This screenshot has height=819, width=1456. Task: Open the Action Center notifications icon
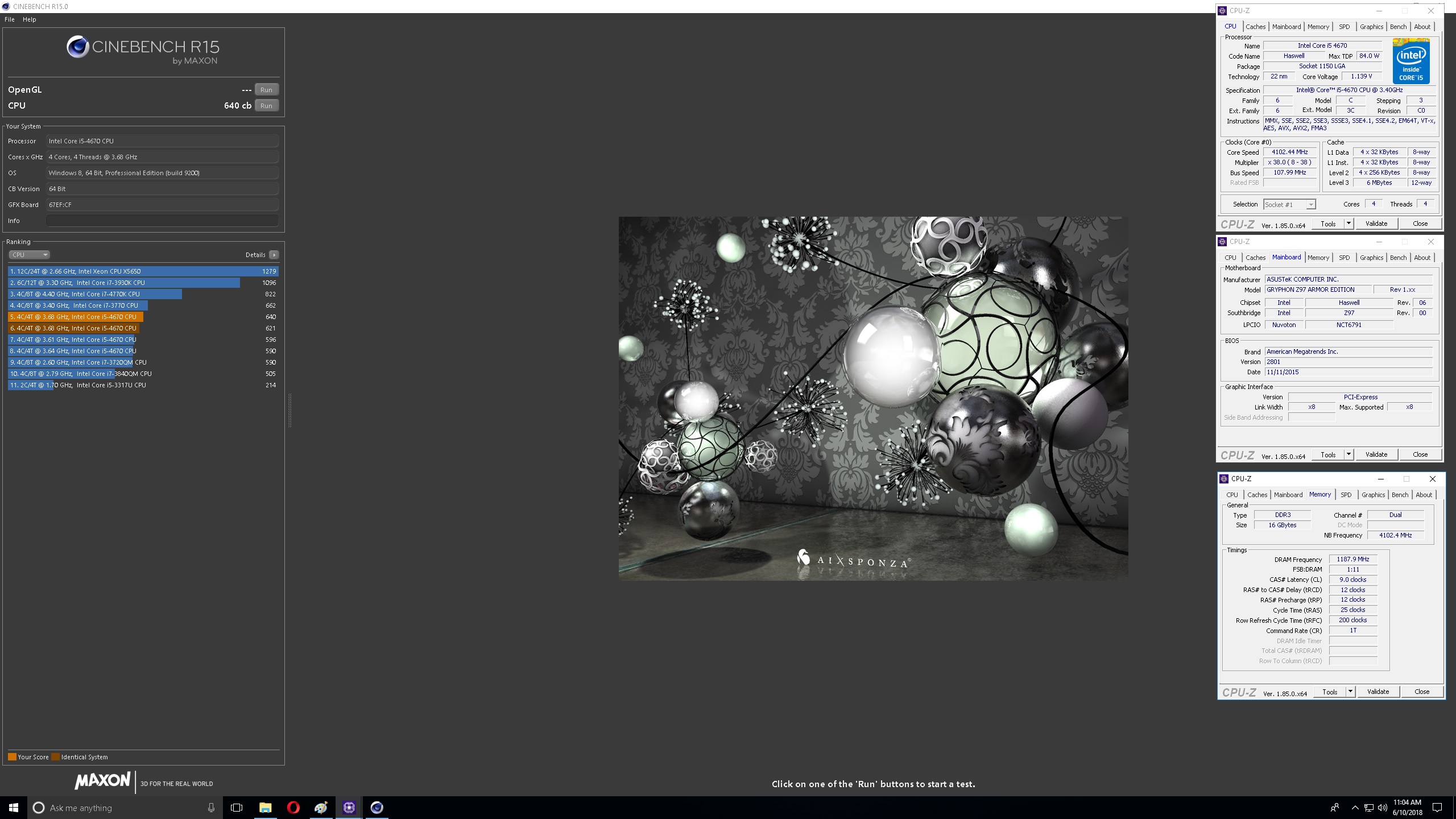tap(1437, 808)
